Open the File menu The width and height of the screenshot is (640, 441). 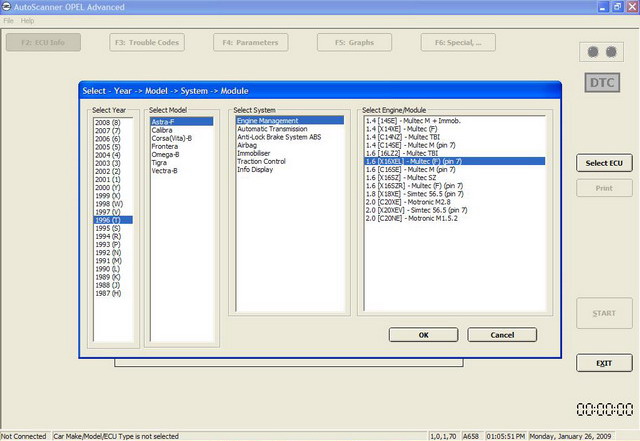coord(9,21)
